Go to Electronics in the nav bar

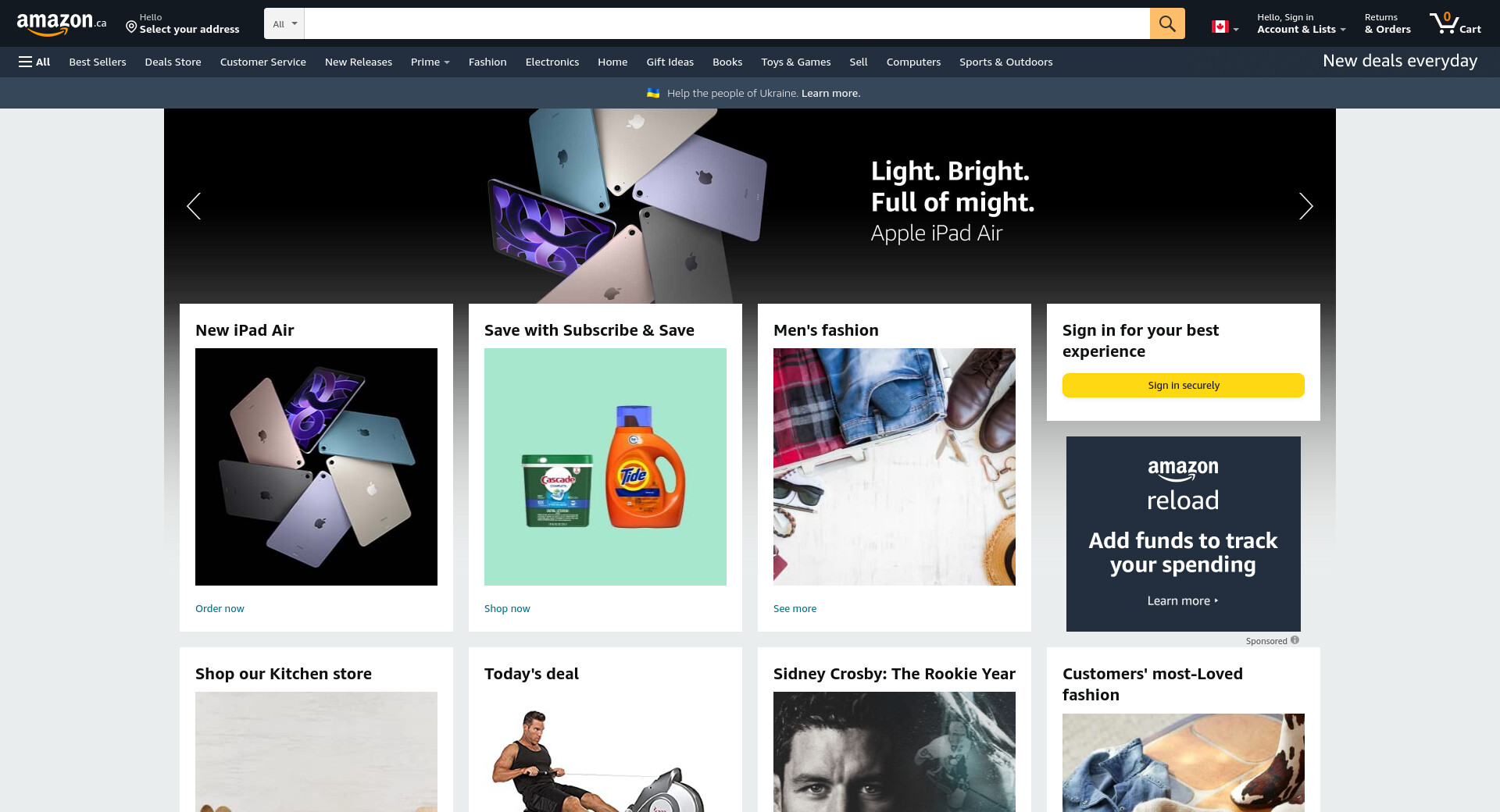coord(552,62)
